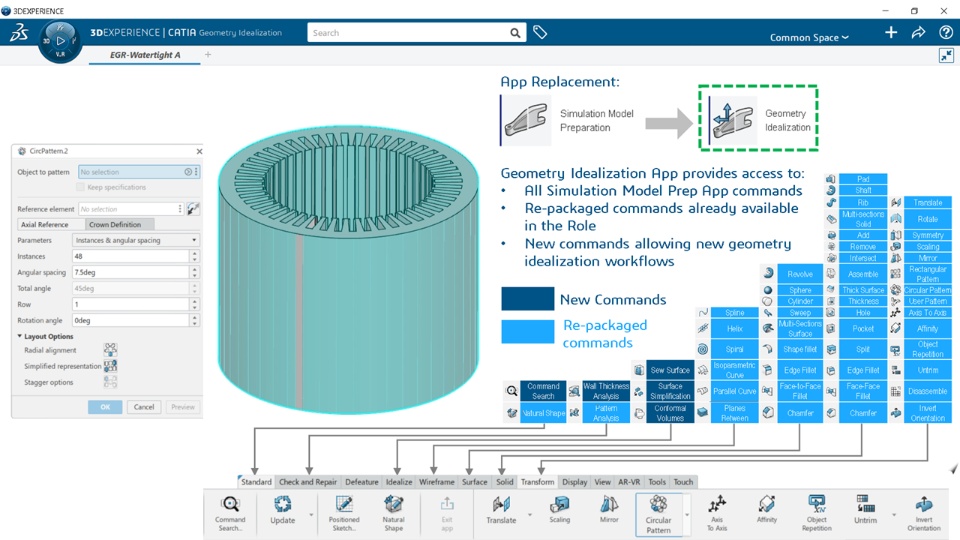Open the Parameters dropdown
This screenshot has width=960, height=540.
pyautogui.click(x=135, y=240)
